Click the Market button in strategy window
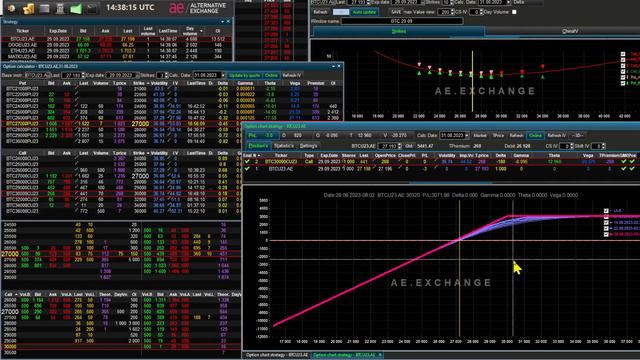 [x=480, y=136]
